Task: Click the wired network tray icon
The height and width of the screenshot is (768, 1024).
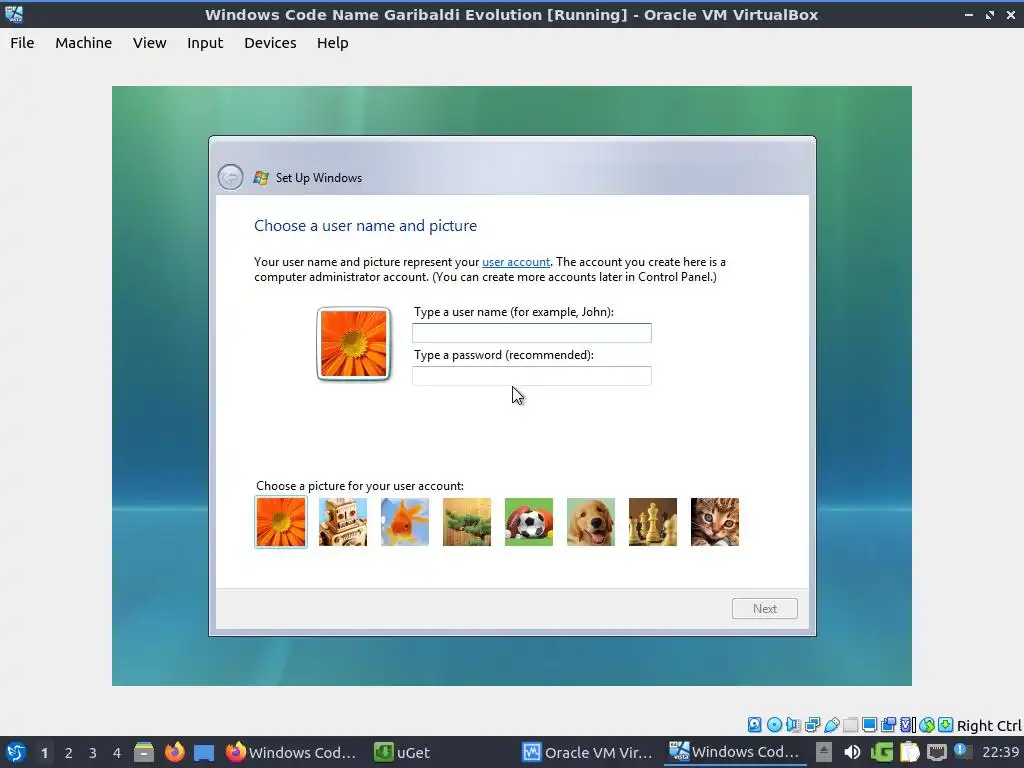Action: point(936,752)
